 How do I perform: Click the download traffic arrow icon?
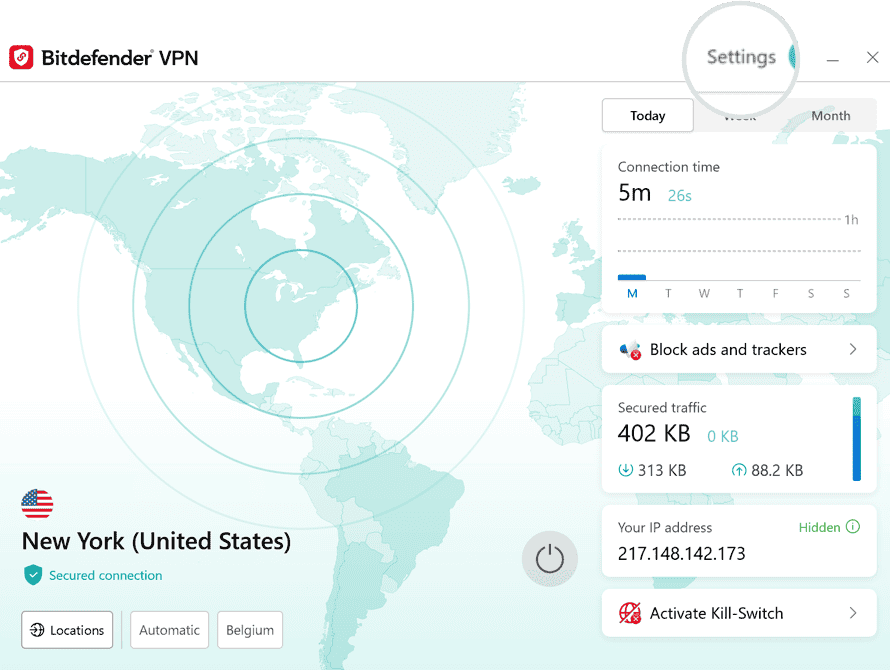coord(625,470)
